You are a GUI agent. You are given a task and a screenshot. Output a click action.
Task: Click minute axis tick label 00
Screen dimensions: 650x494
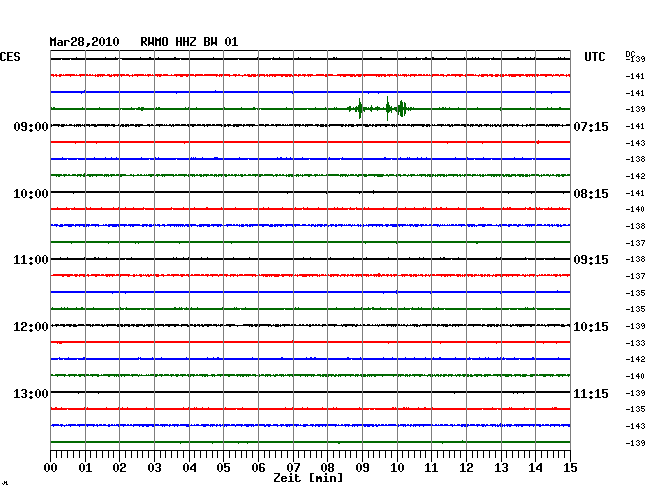click(51, 467)
